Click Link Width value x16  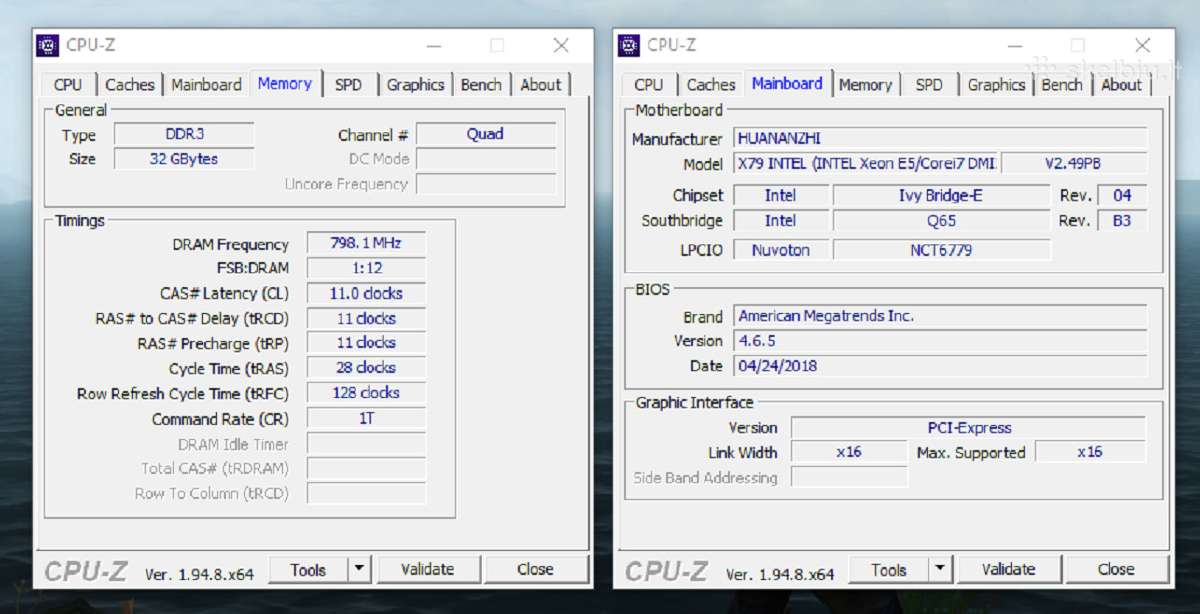click(849, 452)
